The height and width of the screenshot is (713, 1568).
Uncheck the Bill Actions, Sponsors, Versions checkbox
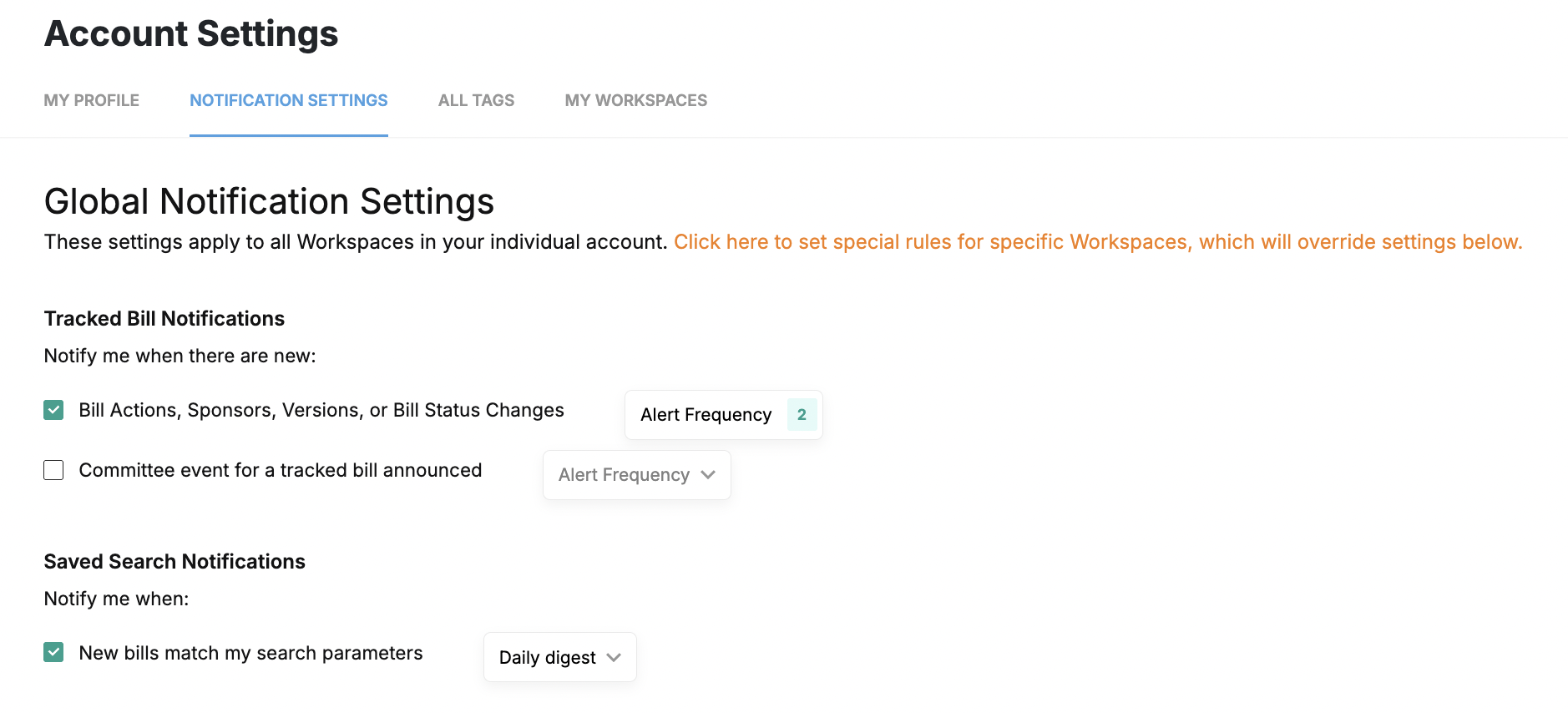pos(53,410)
